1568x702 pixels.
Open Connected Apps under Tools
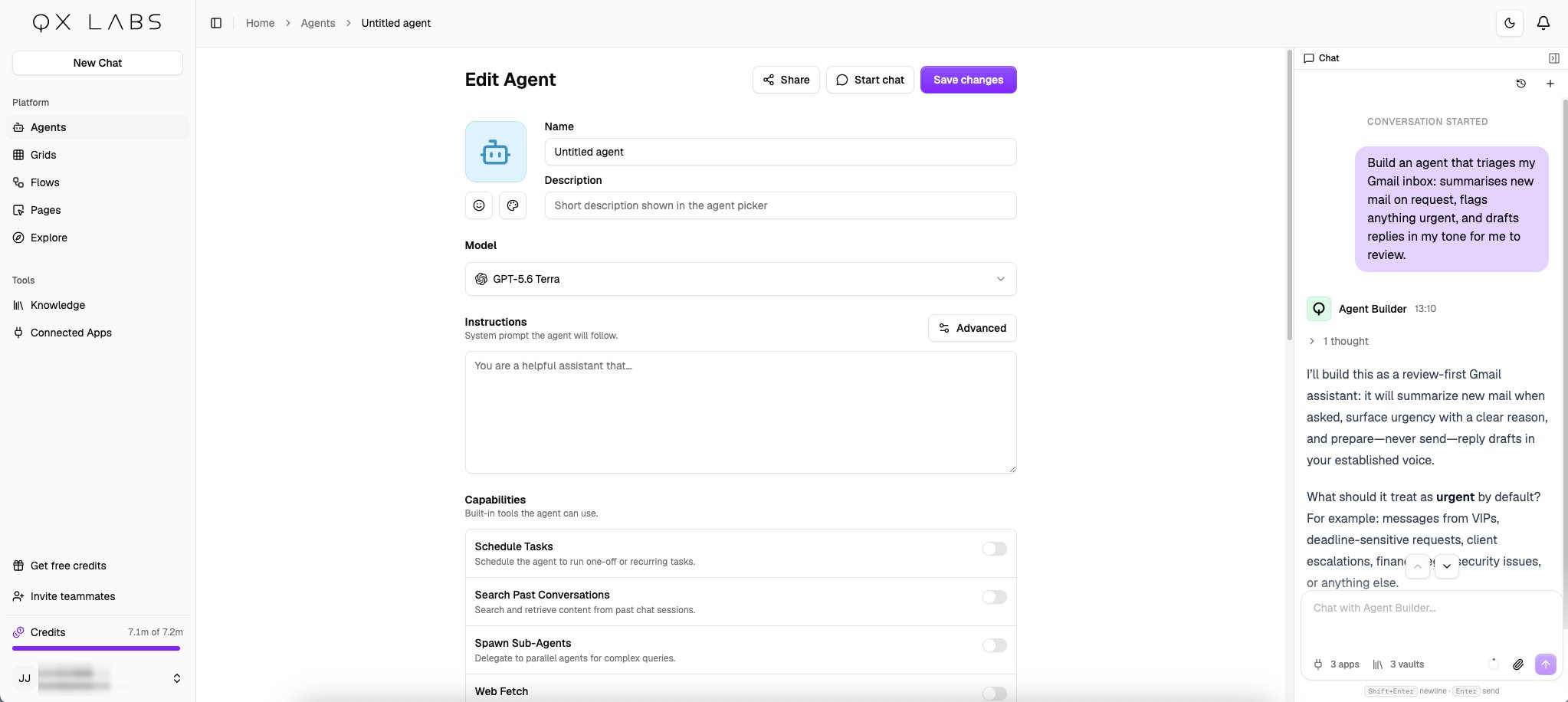[x=97, y=333]
